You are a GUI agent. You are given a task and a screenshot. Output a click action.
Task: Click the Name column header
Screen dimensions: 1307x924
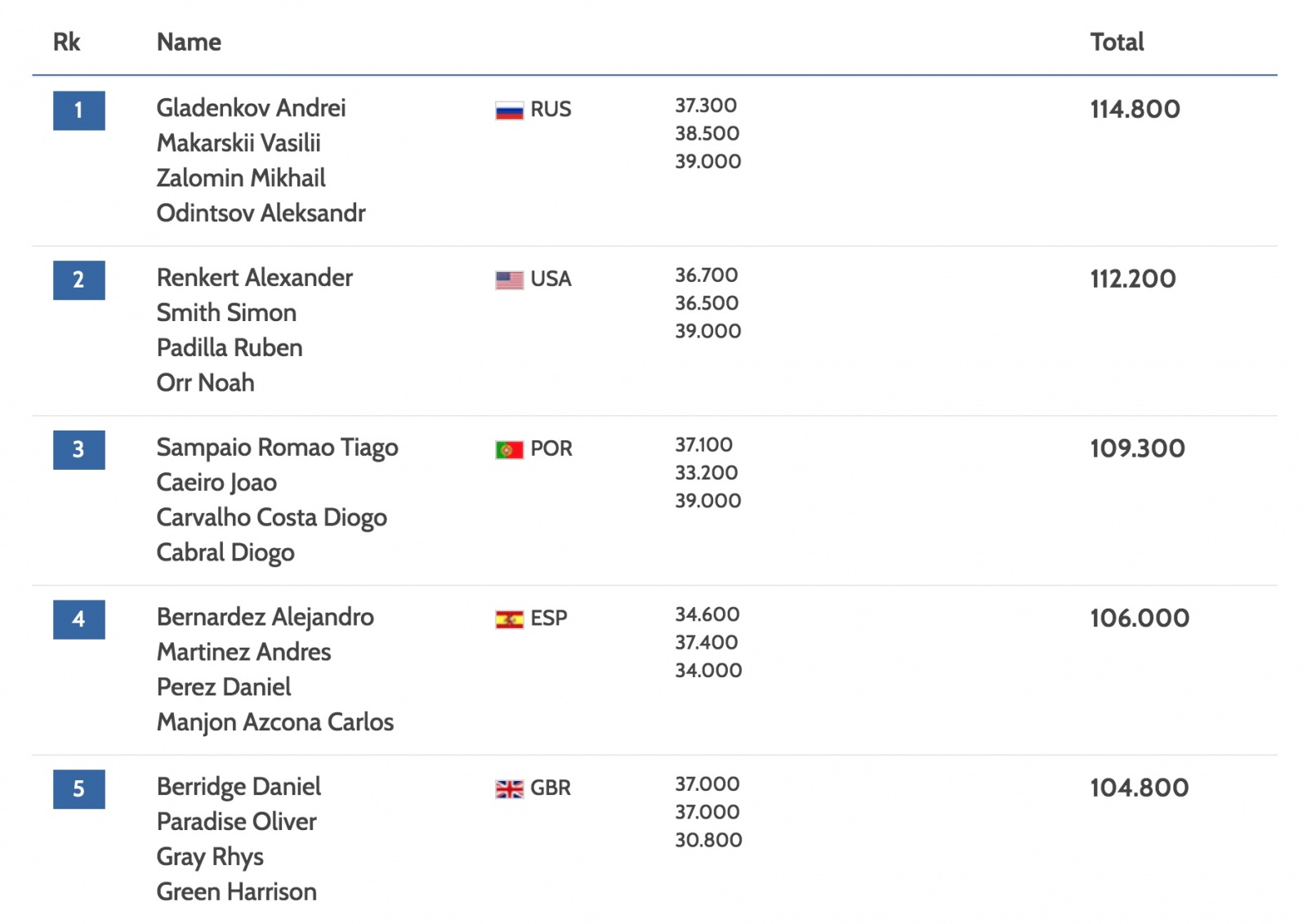coord(189,42)
